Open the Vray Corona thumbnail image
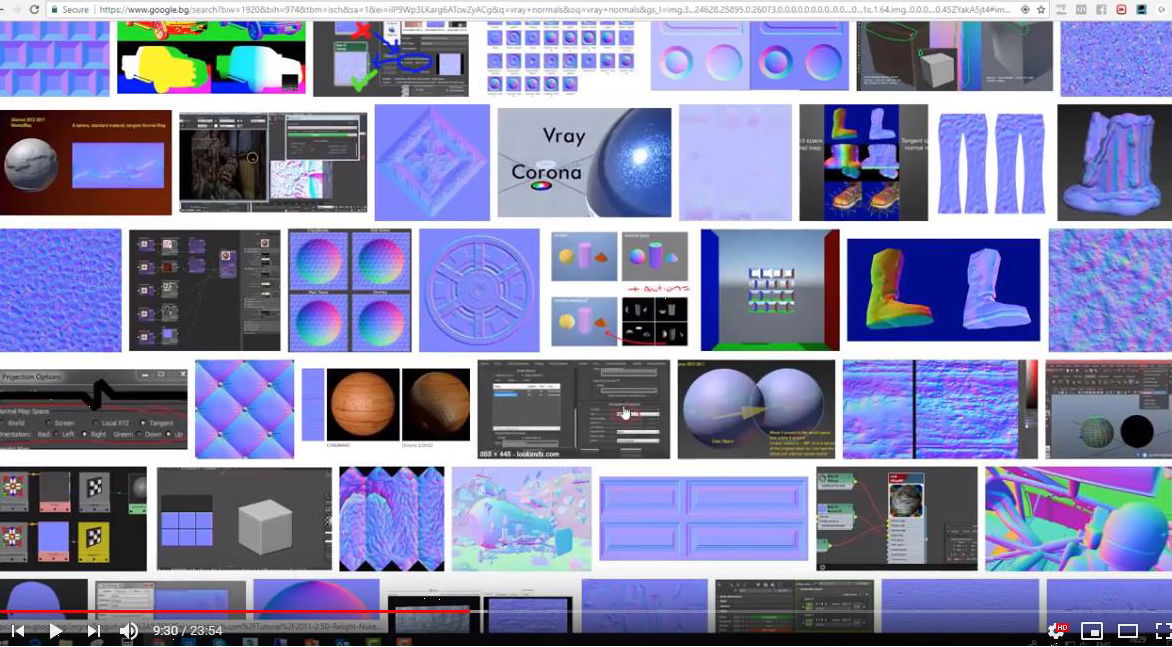The width and height of the screenshot is (1172, 647). coord(584,162)
